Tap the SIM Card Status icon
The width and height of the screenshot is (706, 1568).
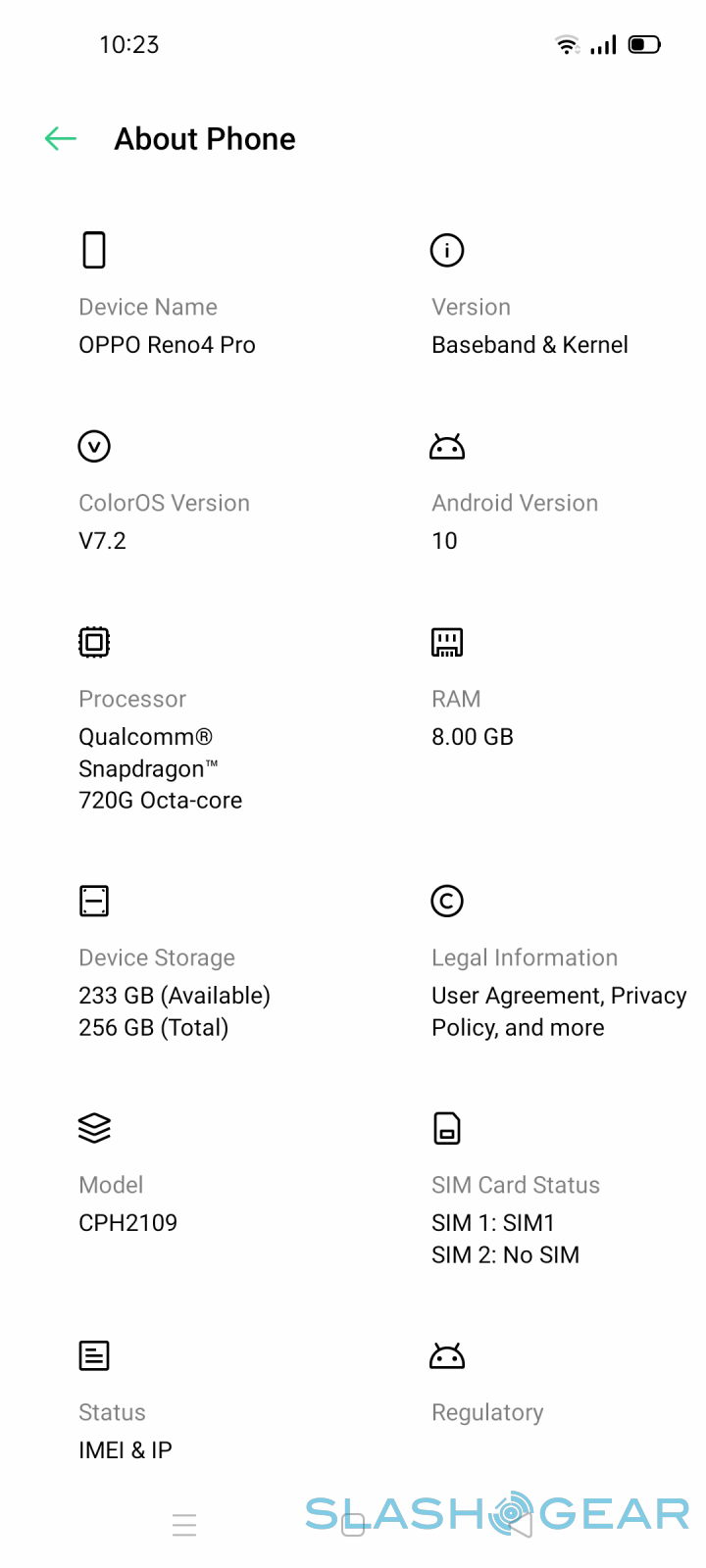pos(447,1128)
